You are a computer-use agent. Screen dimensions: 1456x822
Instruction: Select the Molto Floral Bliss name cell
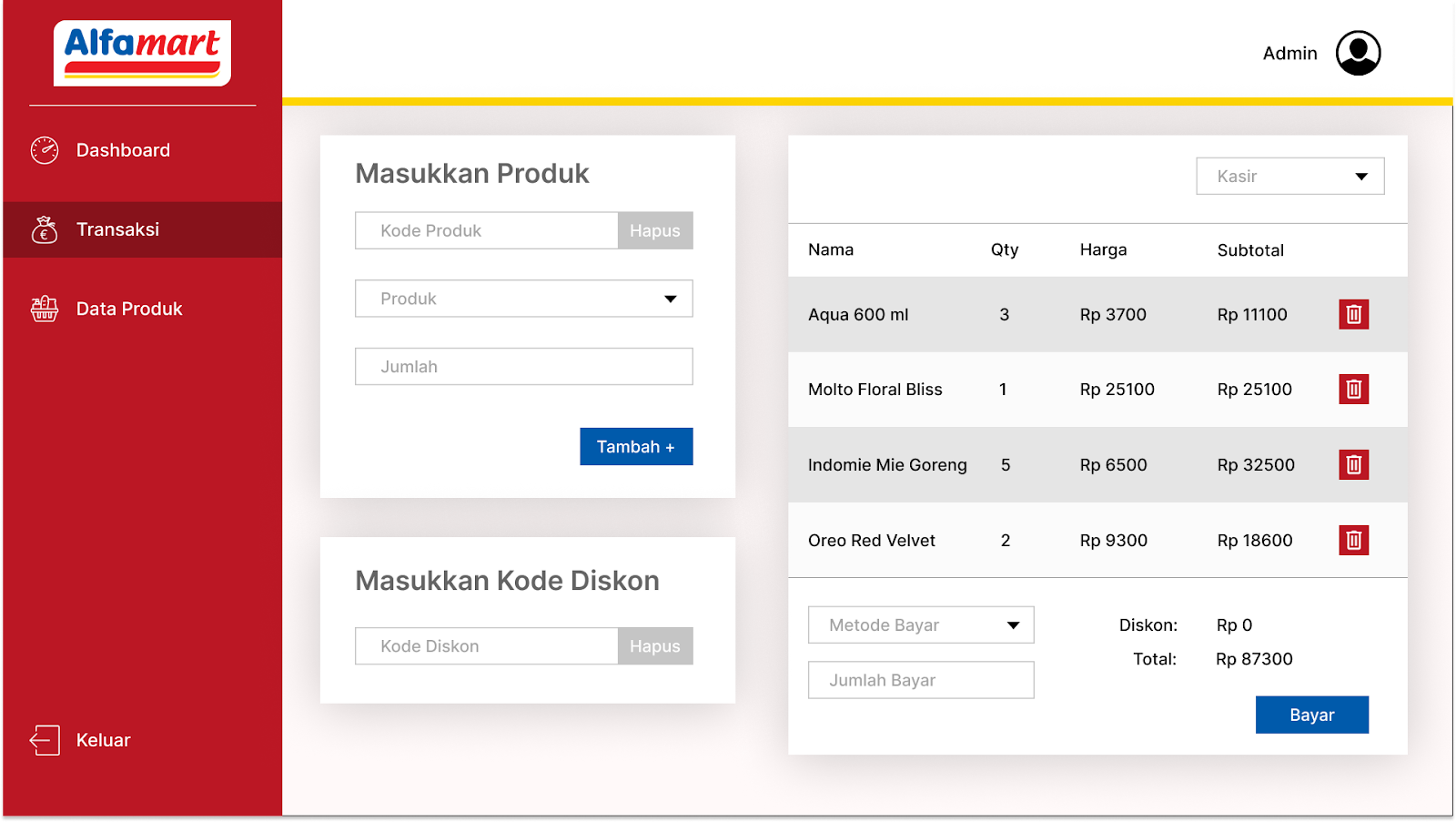[x=875, y=389]
